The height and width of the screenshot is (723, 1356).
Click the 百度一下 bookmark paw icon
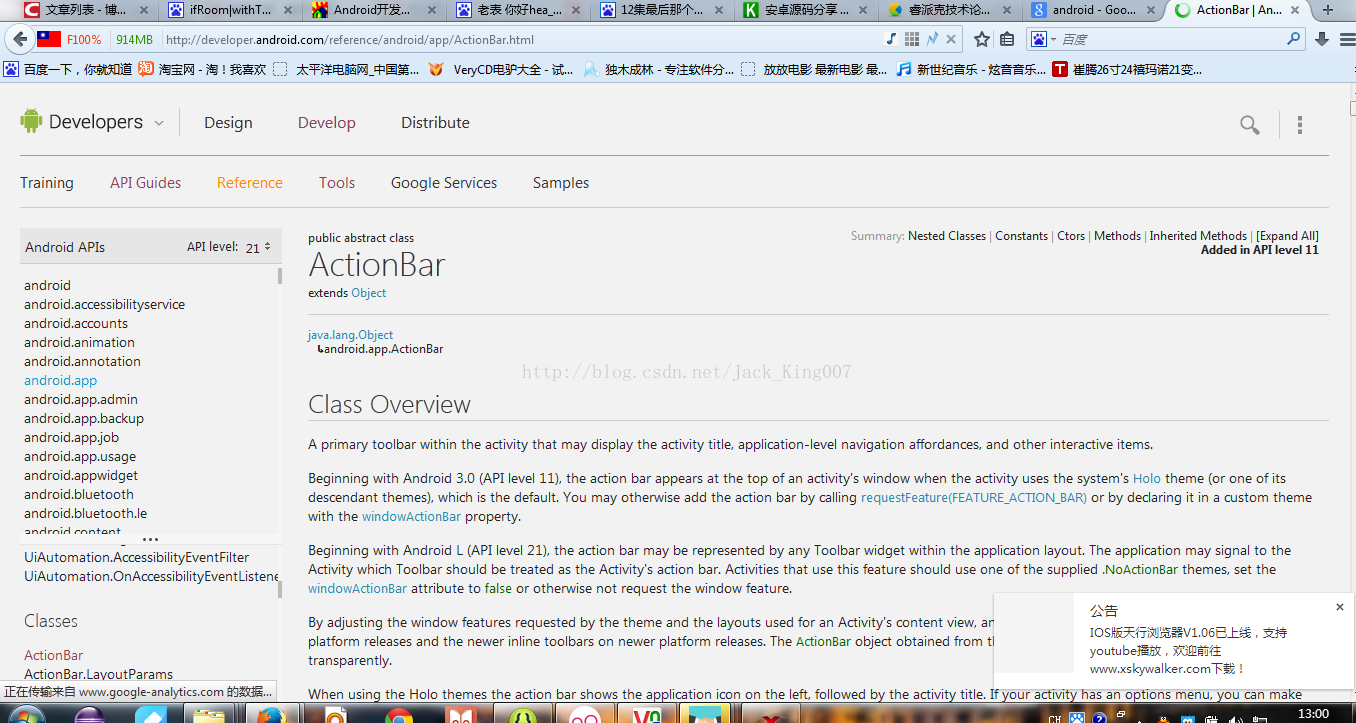pos(11,70)
